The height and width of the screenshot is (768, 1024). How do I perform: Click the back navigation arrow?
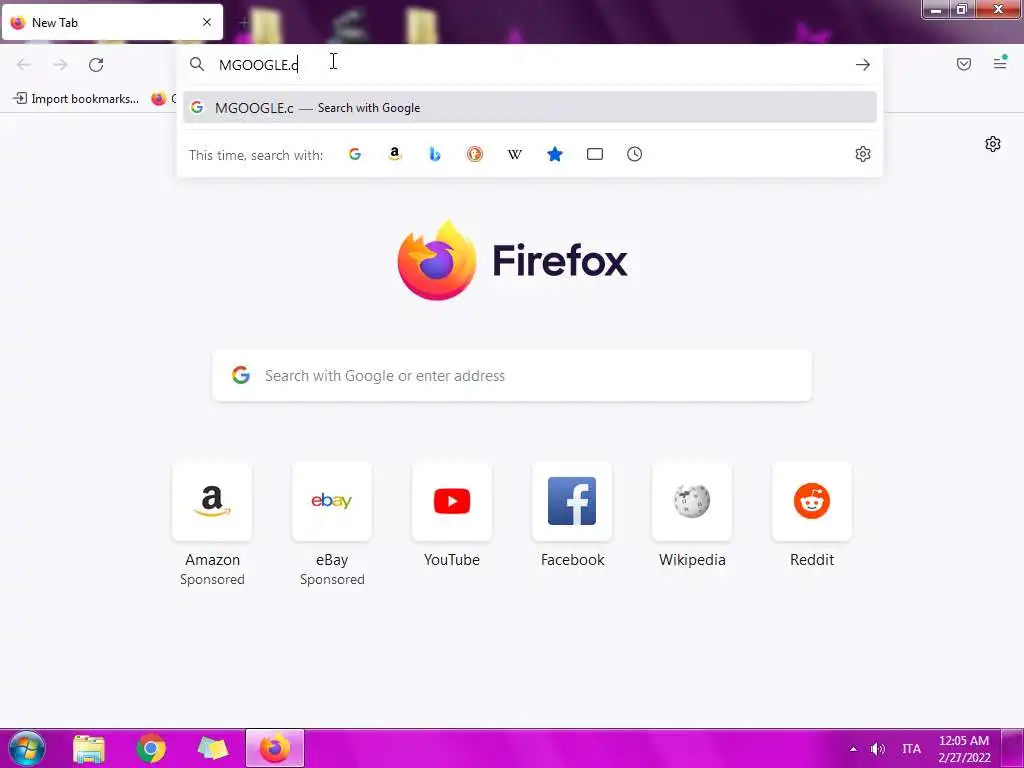[24, 65]
